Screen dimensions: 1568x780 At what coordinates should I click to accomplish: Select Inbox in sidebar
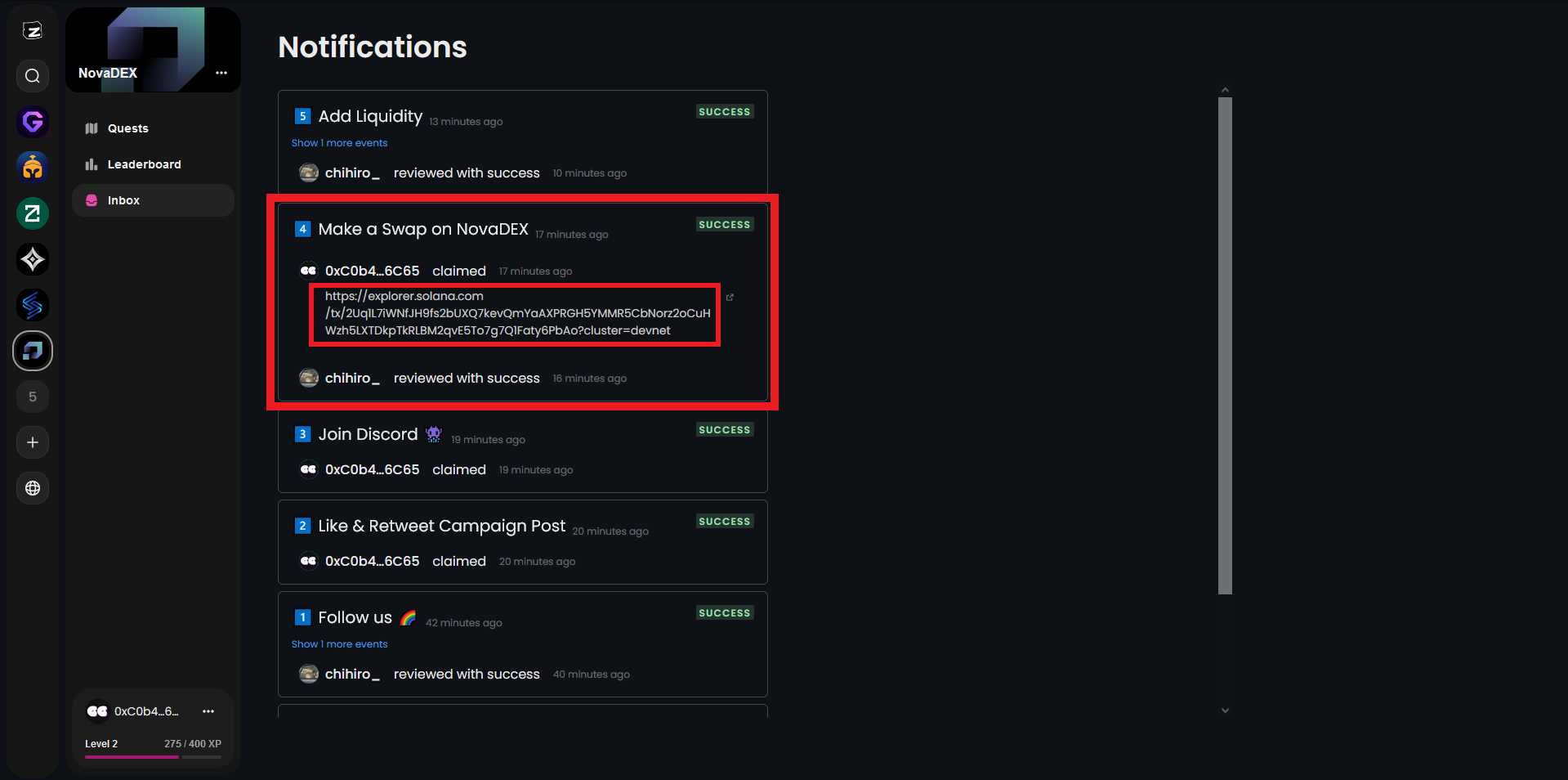tap(123, 200)
